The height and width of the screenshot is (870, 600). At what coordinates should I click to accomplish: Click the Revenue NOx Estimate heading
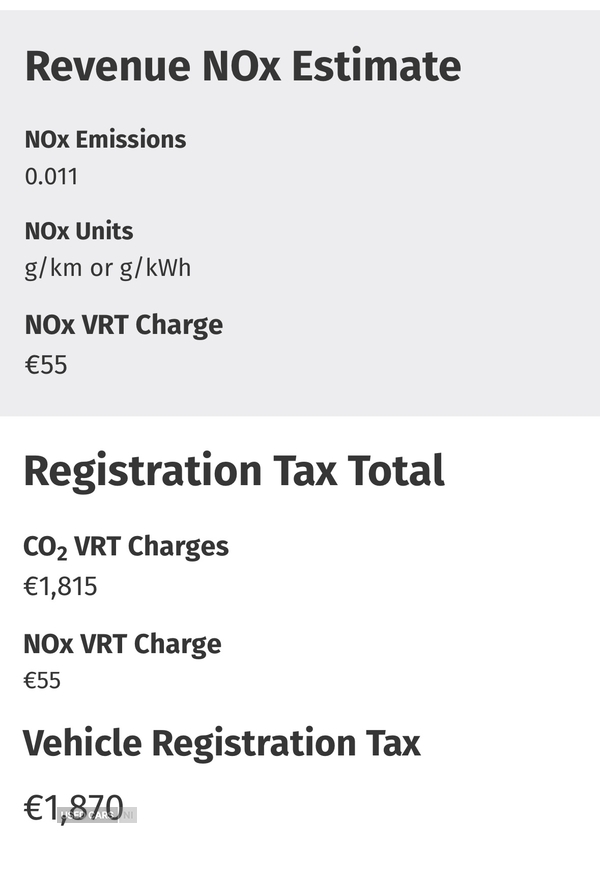[x=243, y=67]
